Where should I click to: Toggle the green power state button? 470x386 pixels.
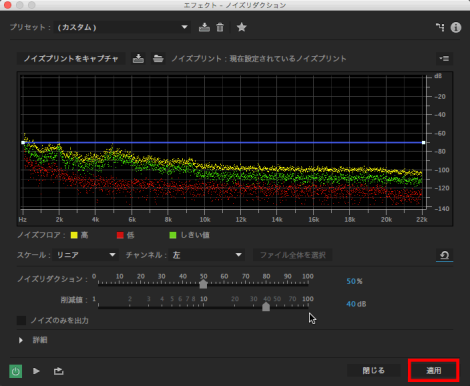15,371
